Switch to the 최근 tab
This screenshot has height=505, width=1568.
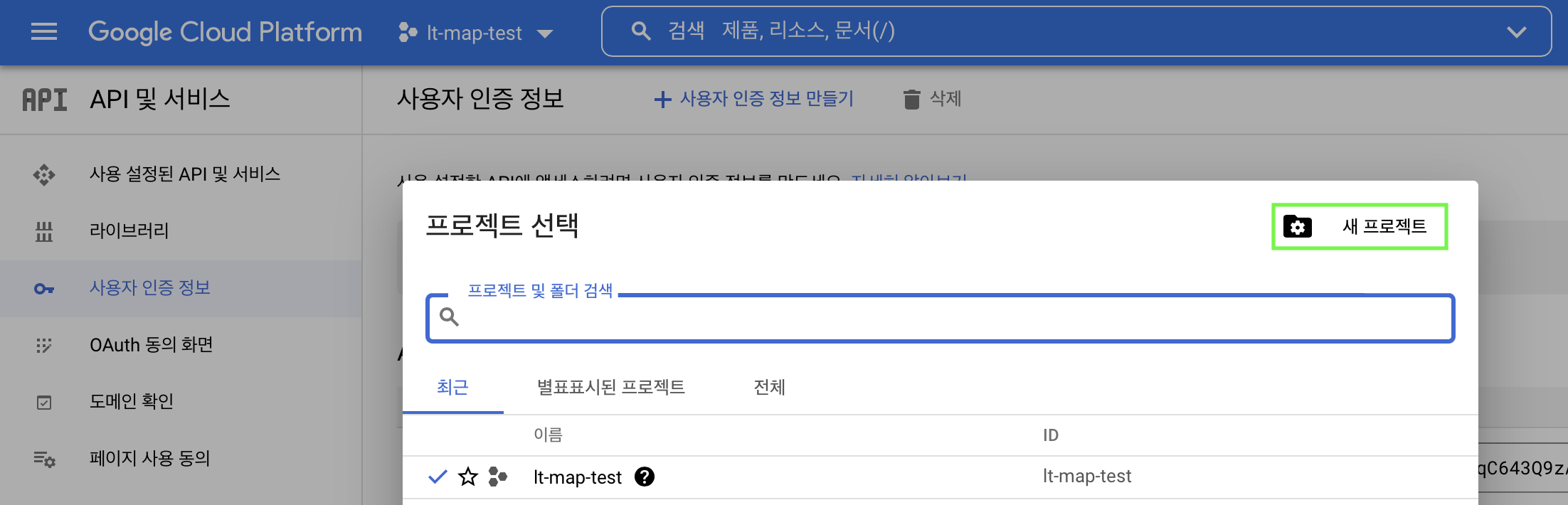tap(452, 388)
